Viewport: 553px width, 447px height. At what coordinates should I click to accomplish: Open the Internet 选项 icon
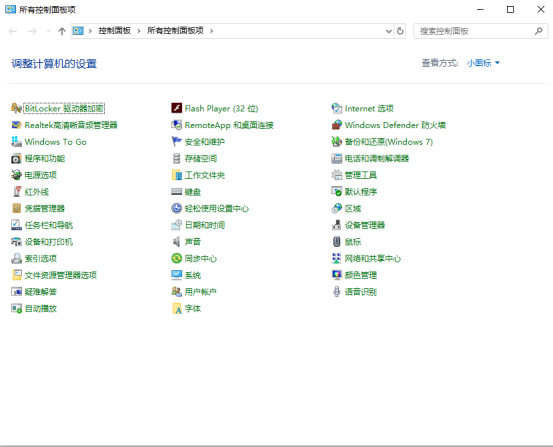coord(336,108)
